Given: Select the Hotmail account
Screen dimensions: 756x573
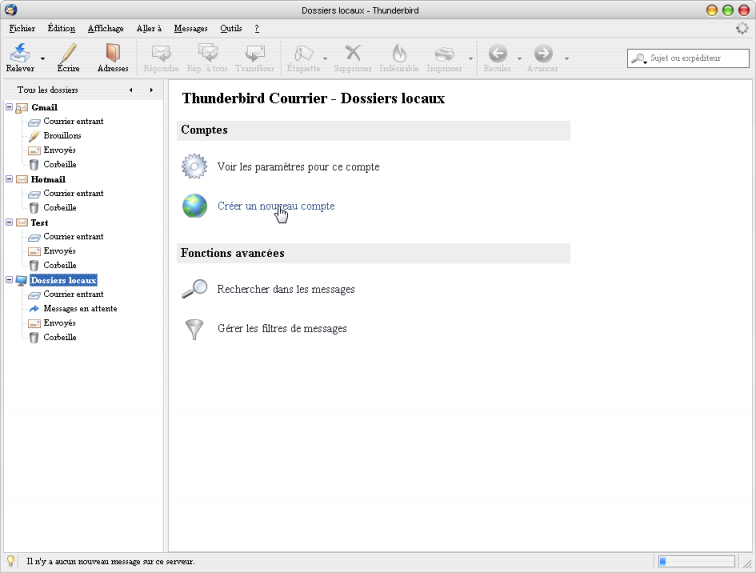Looking at the screenshot, I should pos(48,179).
